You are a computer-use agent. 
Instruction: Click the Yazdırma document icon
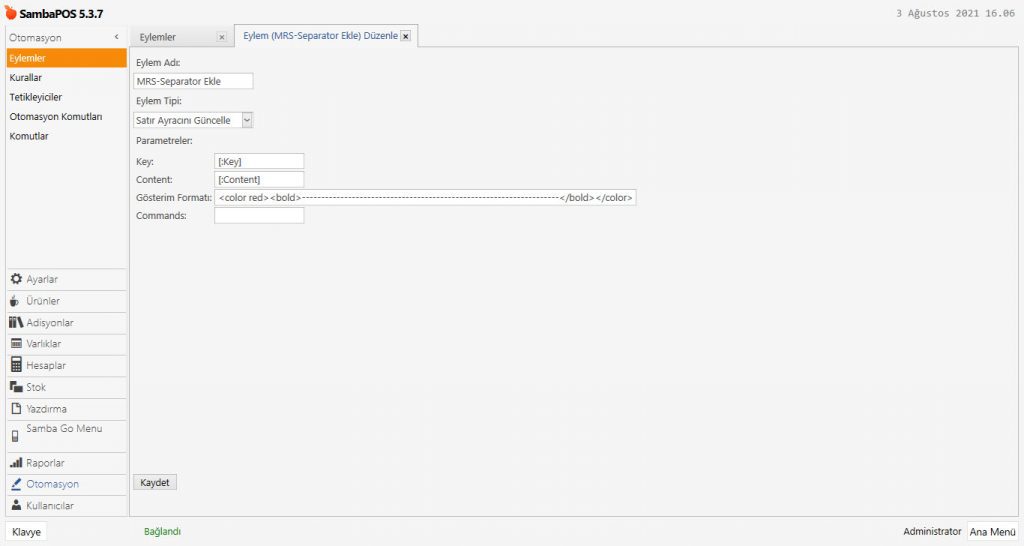coord(16,409)
